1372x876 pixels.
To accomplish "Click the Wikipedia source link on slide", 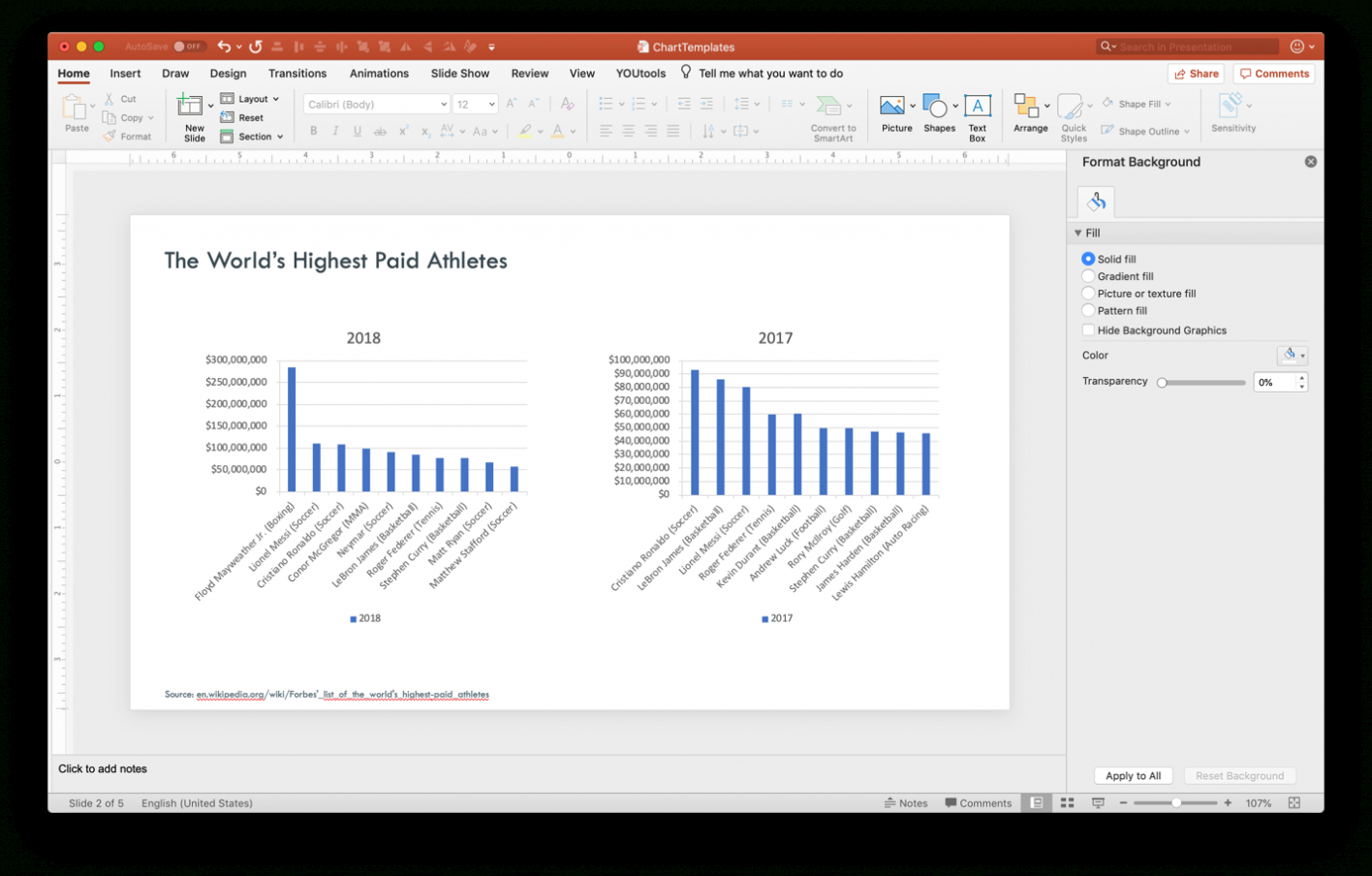I will pyautogui.click(x=342, y=694).
